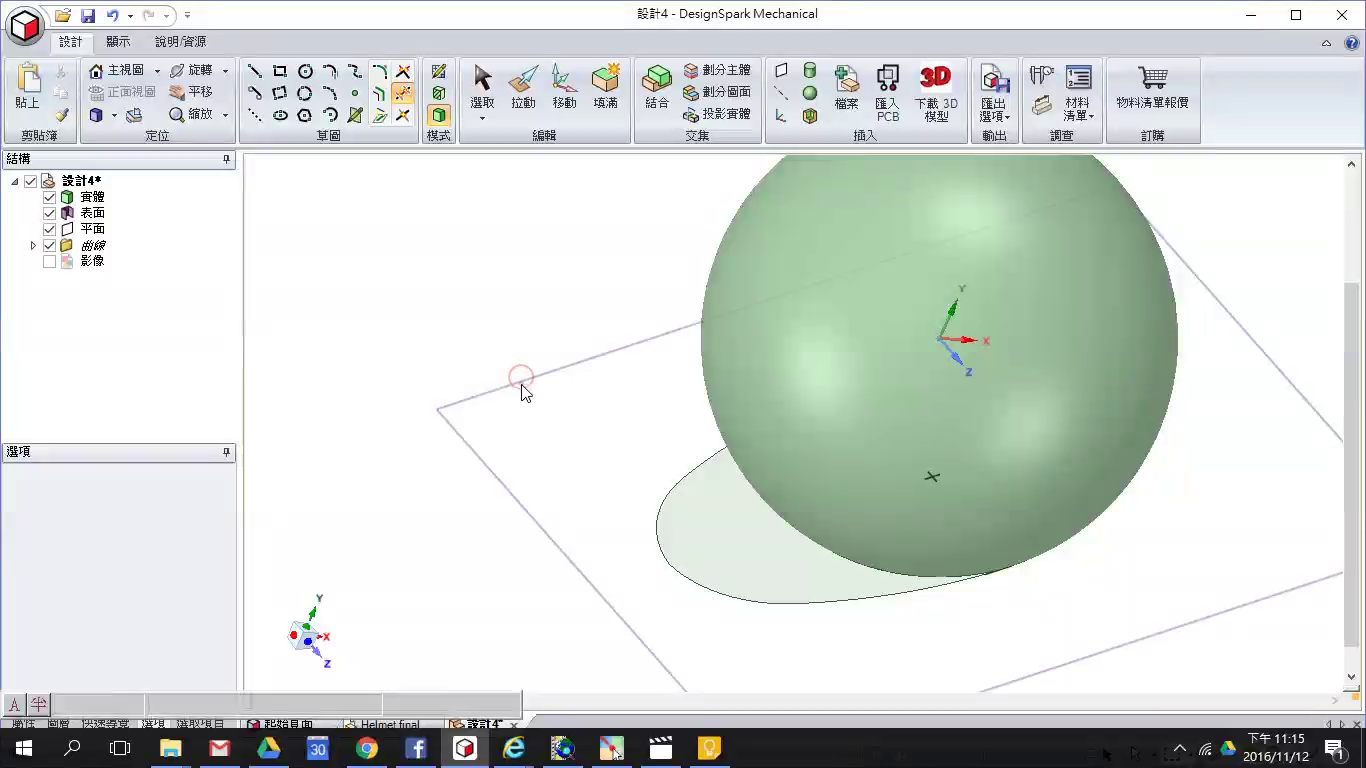Toggle the 設計4* root checkbox

pos(30,181)
